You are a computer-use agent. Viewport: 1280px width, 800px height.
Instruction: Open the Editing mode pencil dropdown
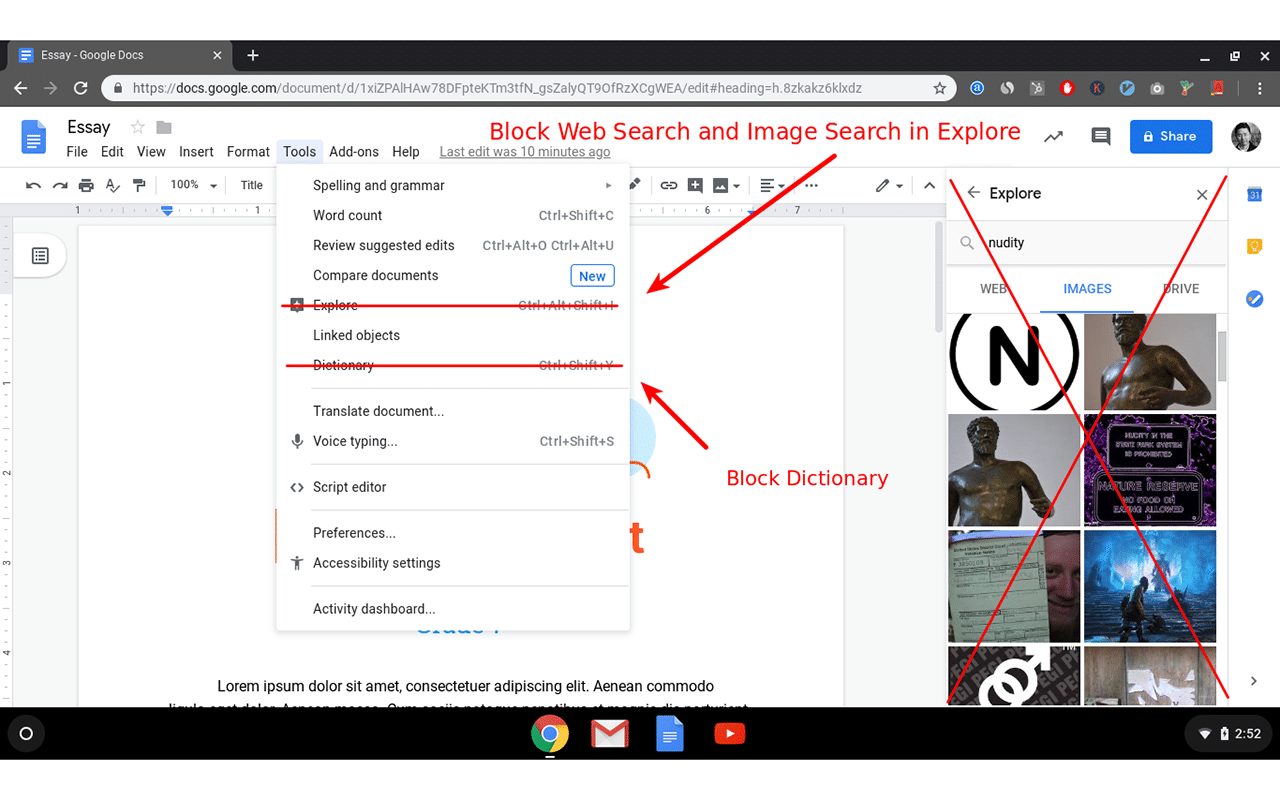pos(889,185)
